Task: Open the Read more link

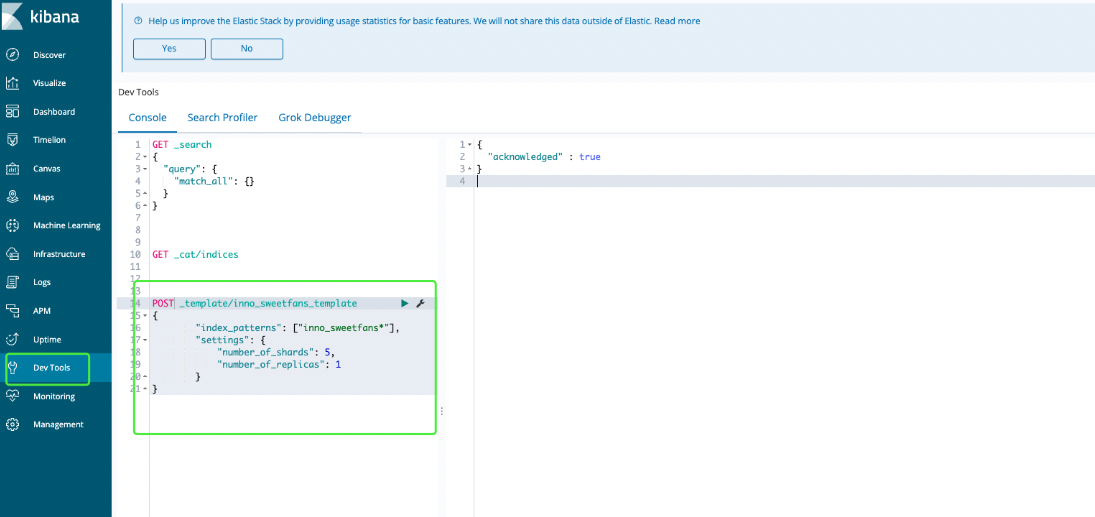Action: (677, 20)
